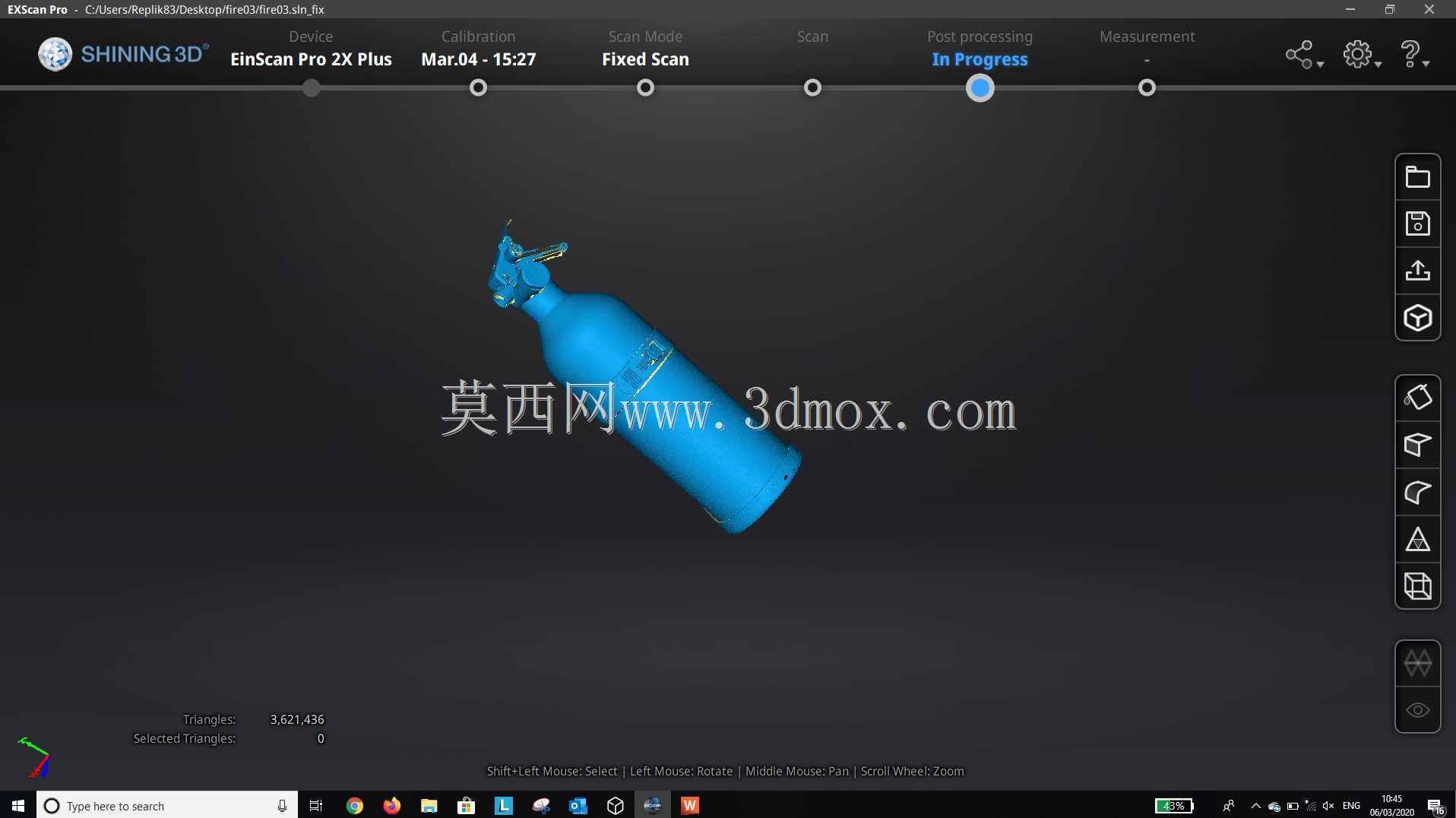The width and height of the screenshot is (1456, 818).
Task: Click the 'Type here to search' box
Action: 167,805
